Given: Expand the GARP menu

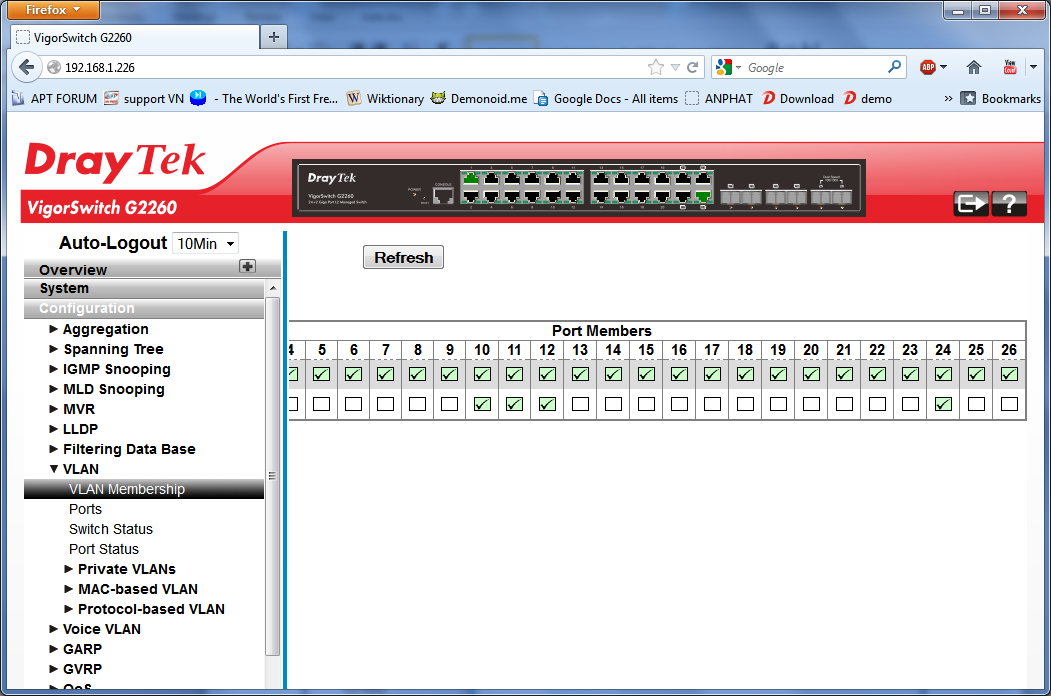Looking at the screenshot, I should [75, 650].
